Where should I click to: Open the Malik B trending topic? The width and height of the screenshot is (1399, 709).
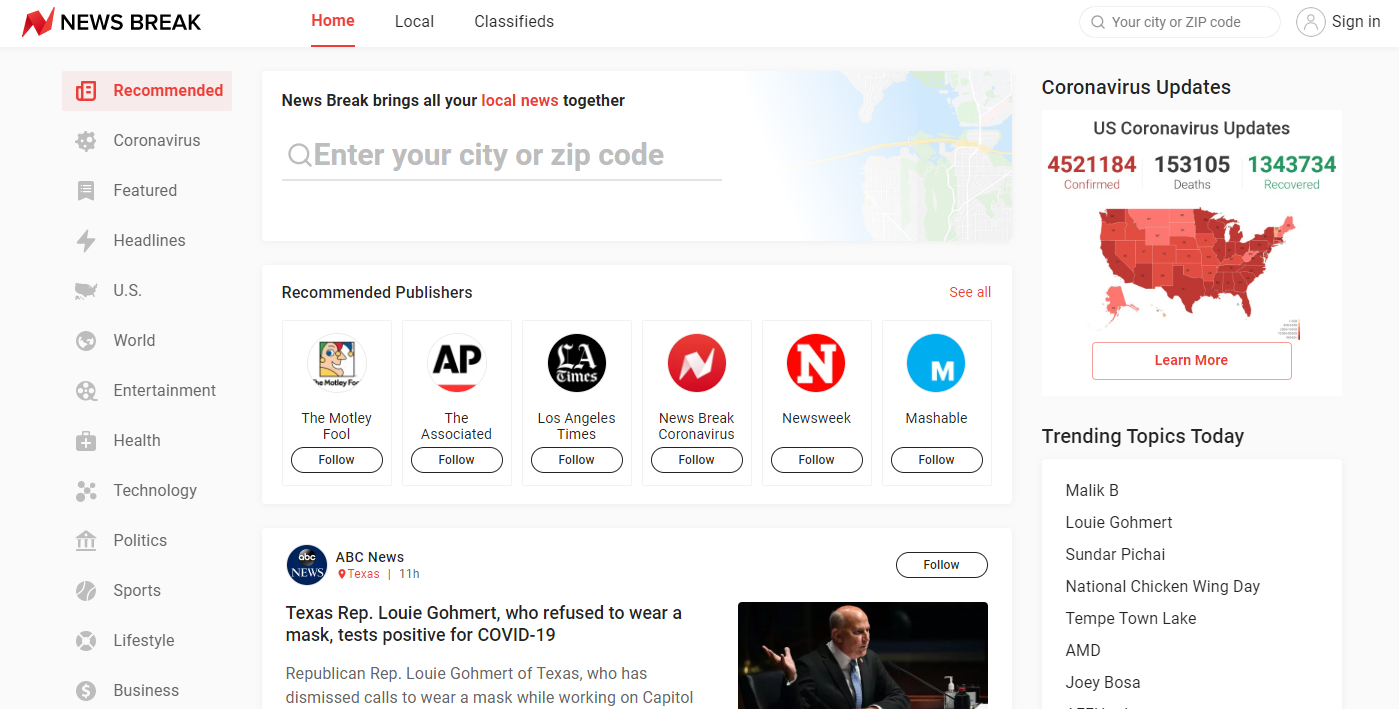(x=1092, y=491)
